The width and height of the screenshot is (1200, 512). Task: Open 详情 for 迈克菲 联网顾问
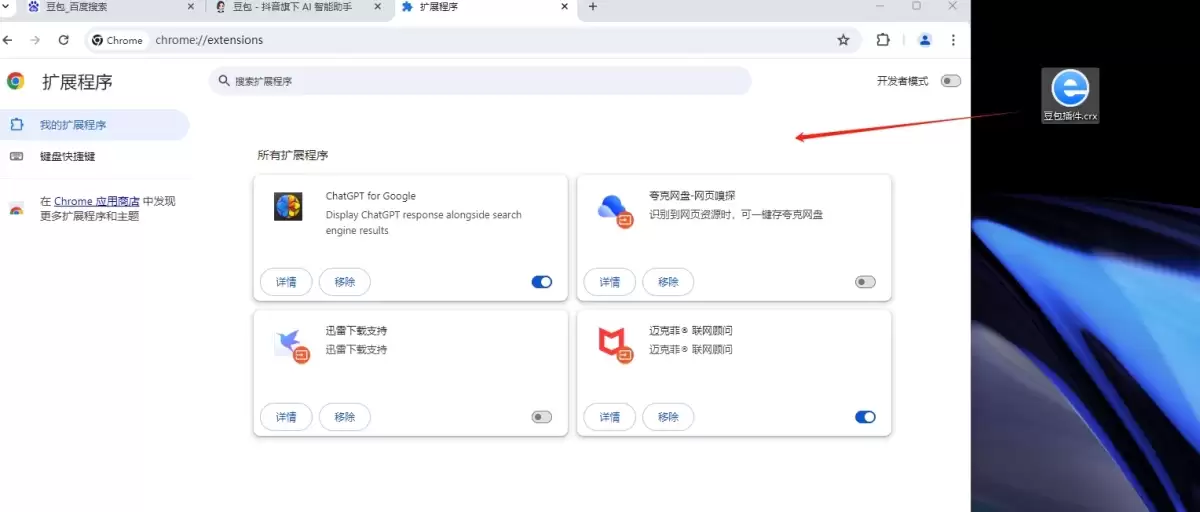click(610, 417)
